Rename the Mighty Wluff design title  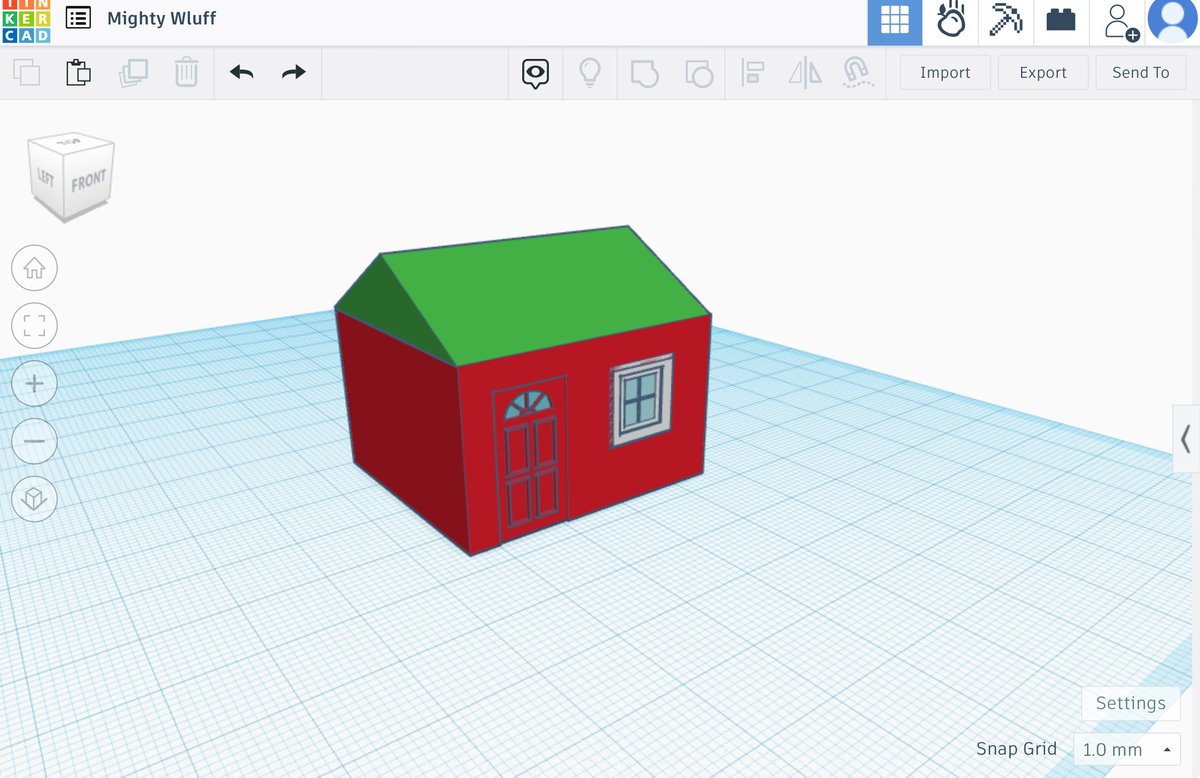[x=162, y=18]
